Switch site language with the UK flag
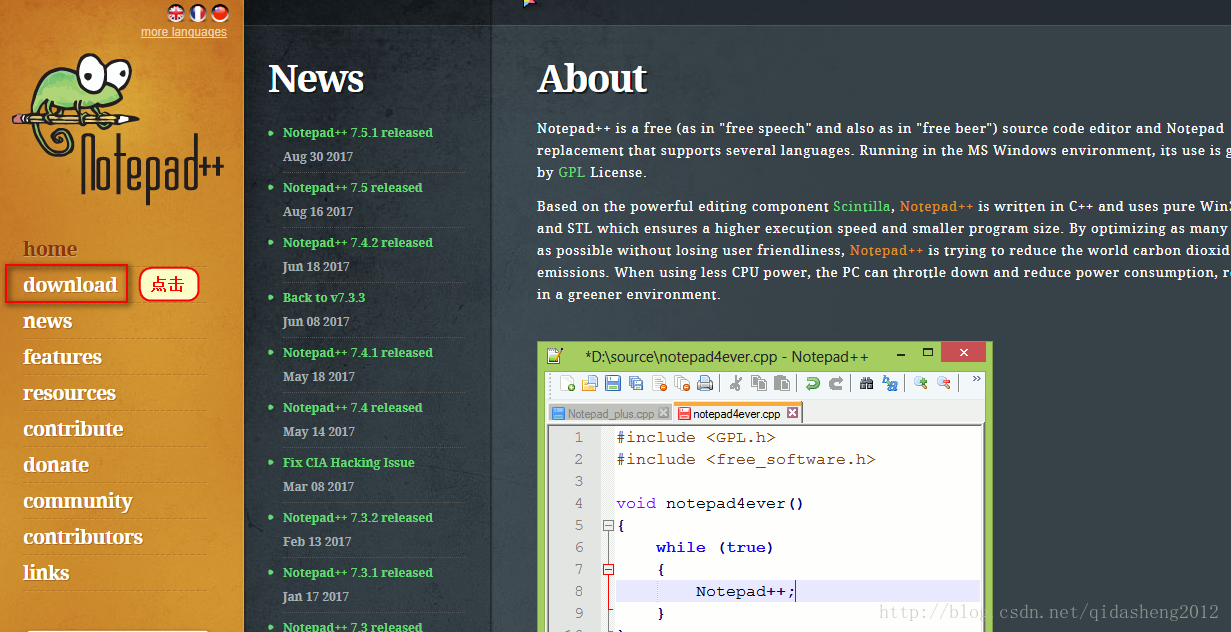 click(176, 13)
